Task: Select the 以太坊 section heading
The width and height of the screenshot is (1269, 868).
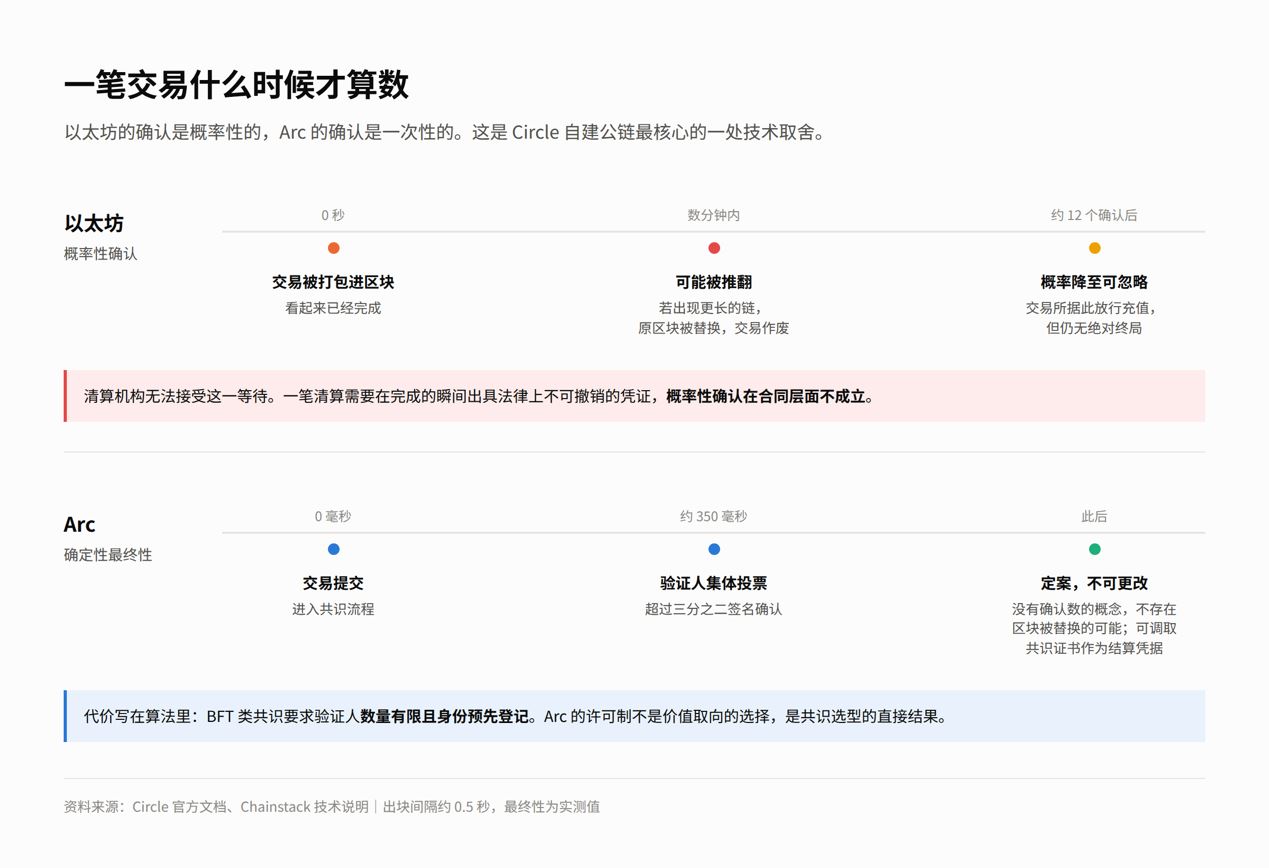Action: pyautogui.click(x=94, y=223)
